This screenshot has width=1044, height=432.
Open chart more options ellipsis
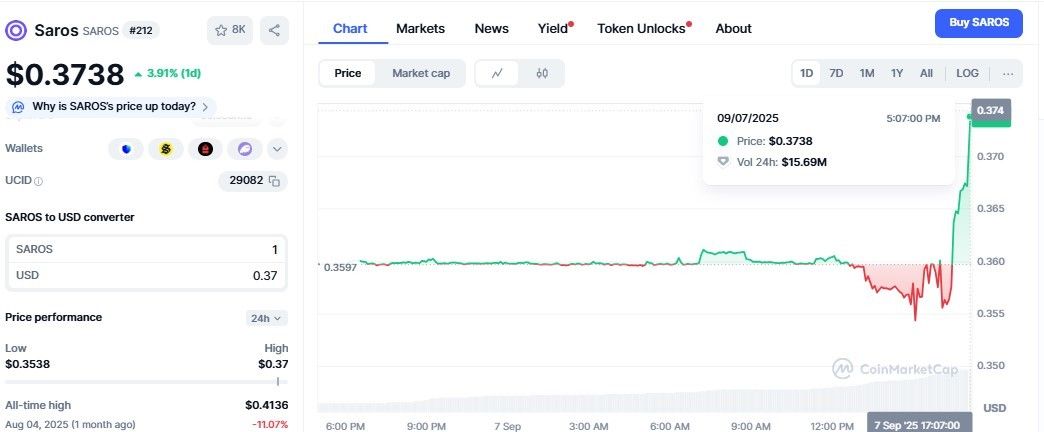1008,73
